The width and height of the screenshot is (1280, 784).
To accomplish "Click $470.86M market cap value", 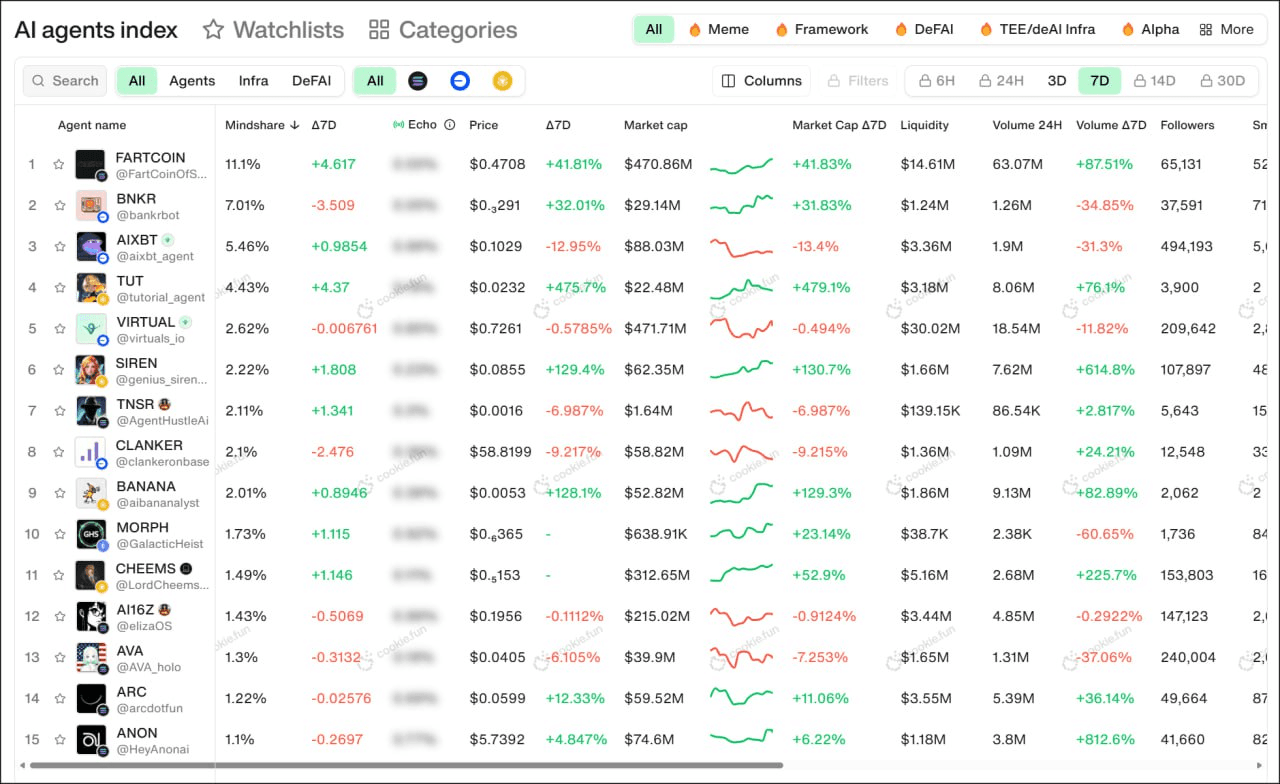I will click(x=658, y=164).
